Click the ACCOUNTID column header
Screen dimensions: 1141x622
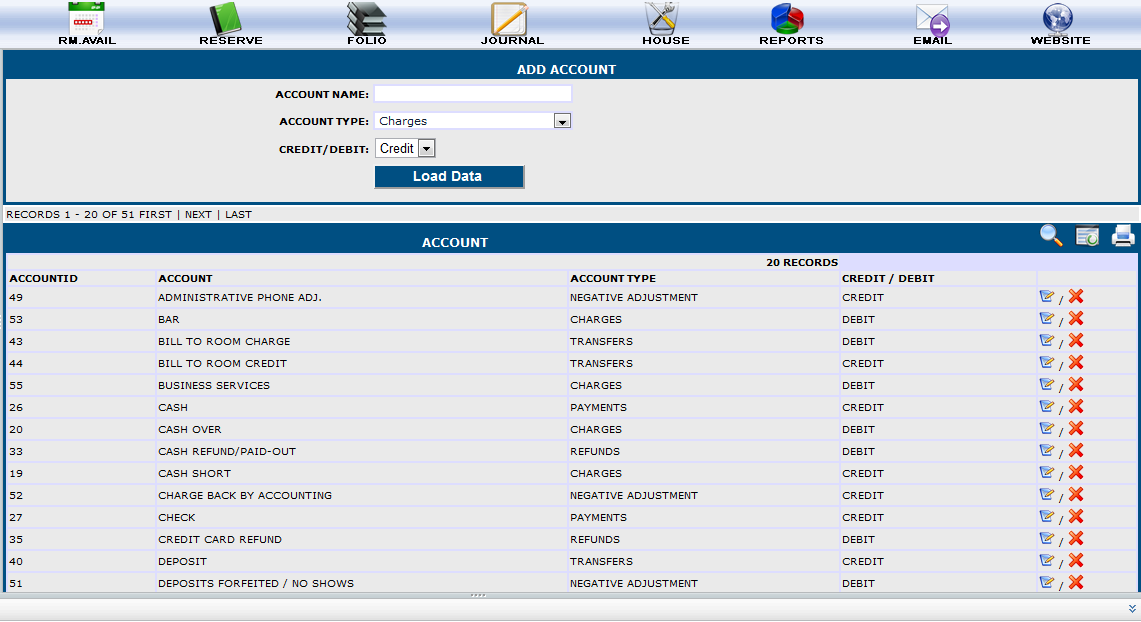coord(44,279)
